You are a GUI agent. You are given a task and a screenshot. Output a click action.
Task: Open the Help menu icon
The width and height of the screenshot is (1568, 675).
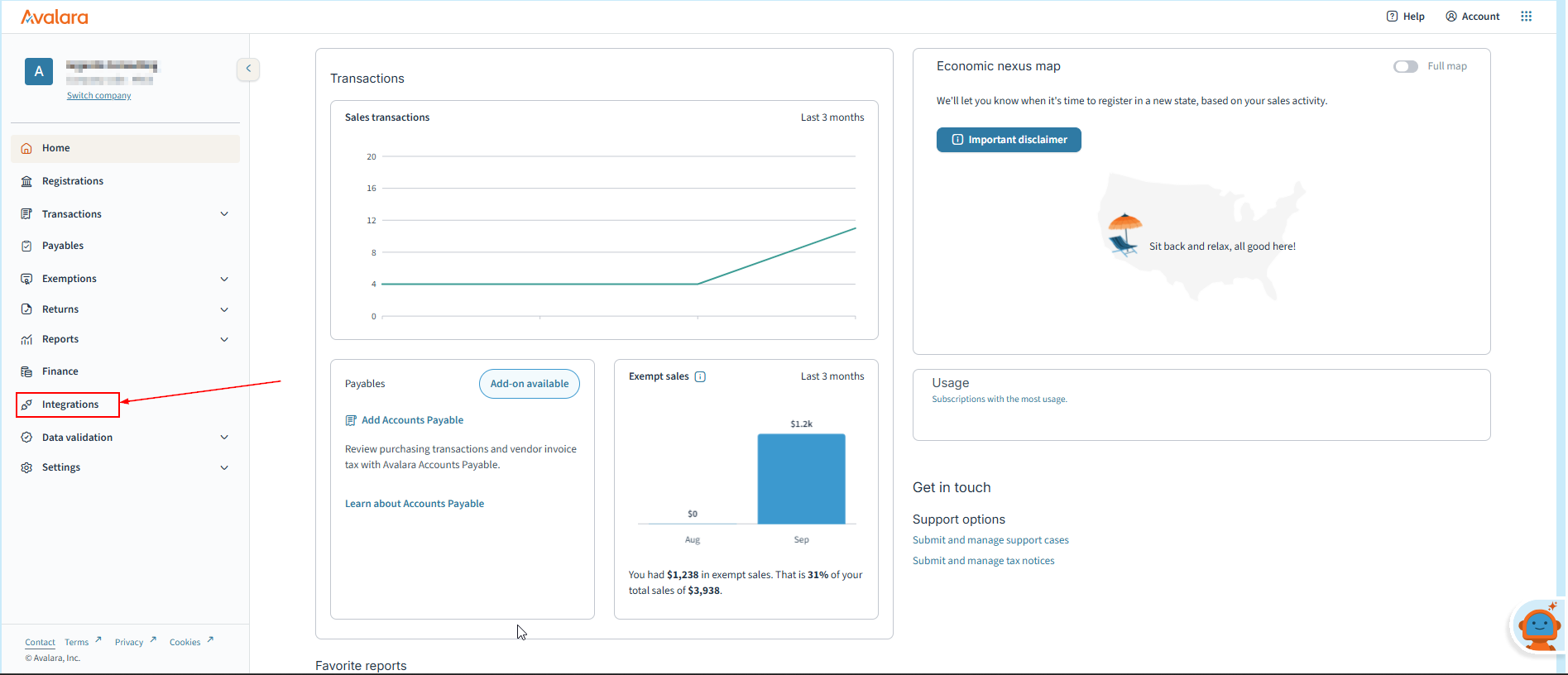[x=1392, y=17]
